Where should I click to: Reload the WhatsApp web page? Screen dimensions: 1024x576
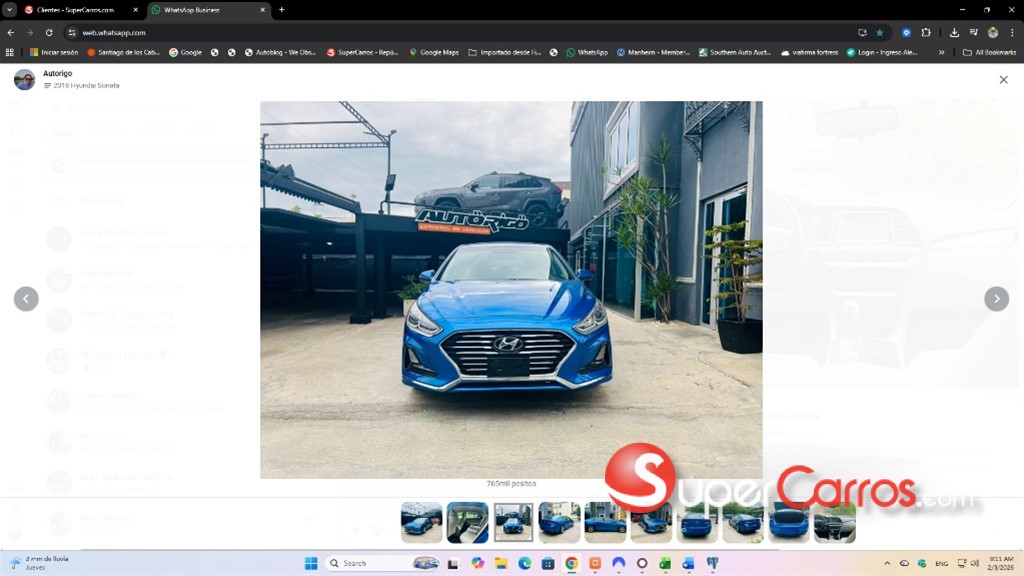[49, 32]
